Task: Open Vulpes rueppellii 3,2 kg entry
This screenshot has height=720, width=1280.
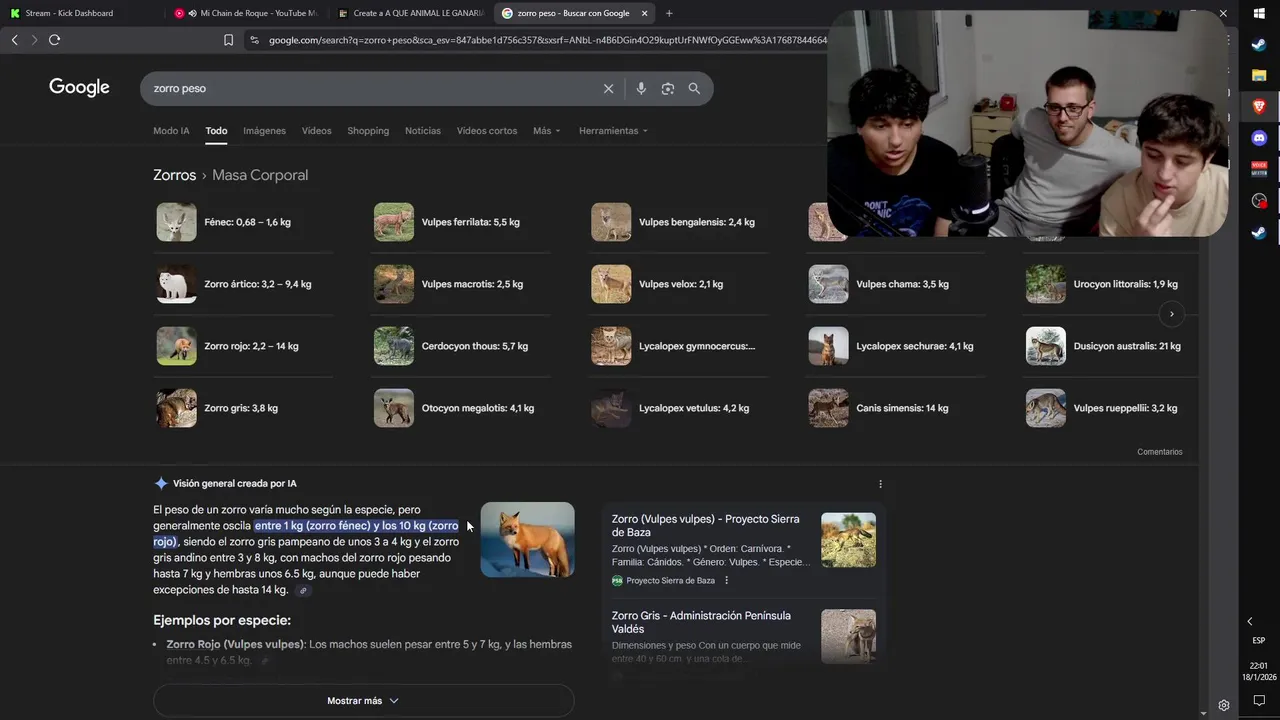Action: point(1112,408)
